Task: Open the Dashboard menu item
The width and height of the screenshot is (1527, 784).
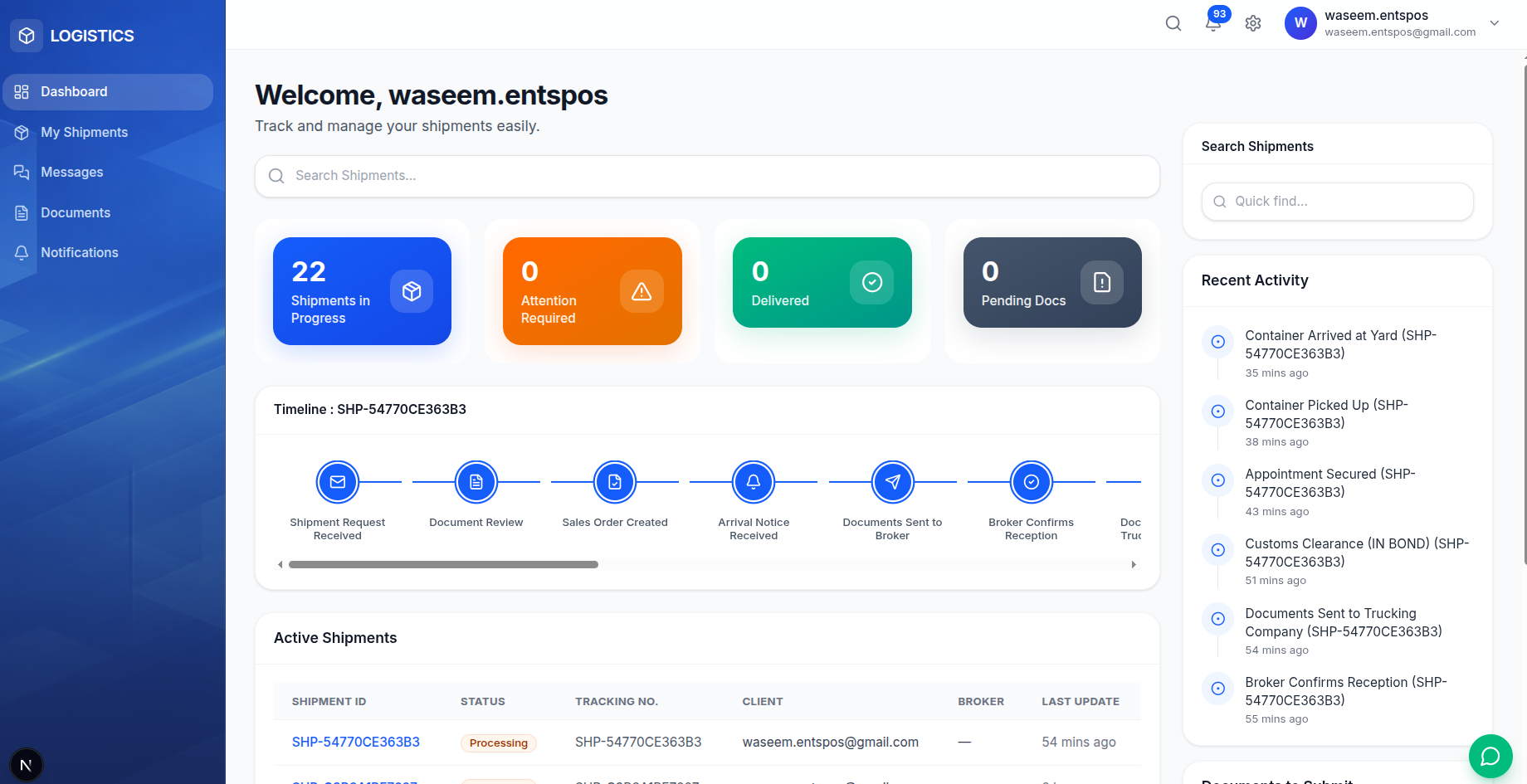Action: click(108, 92)
